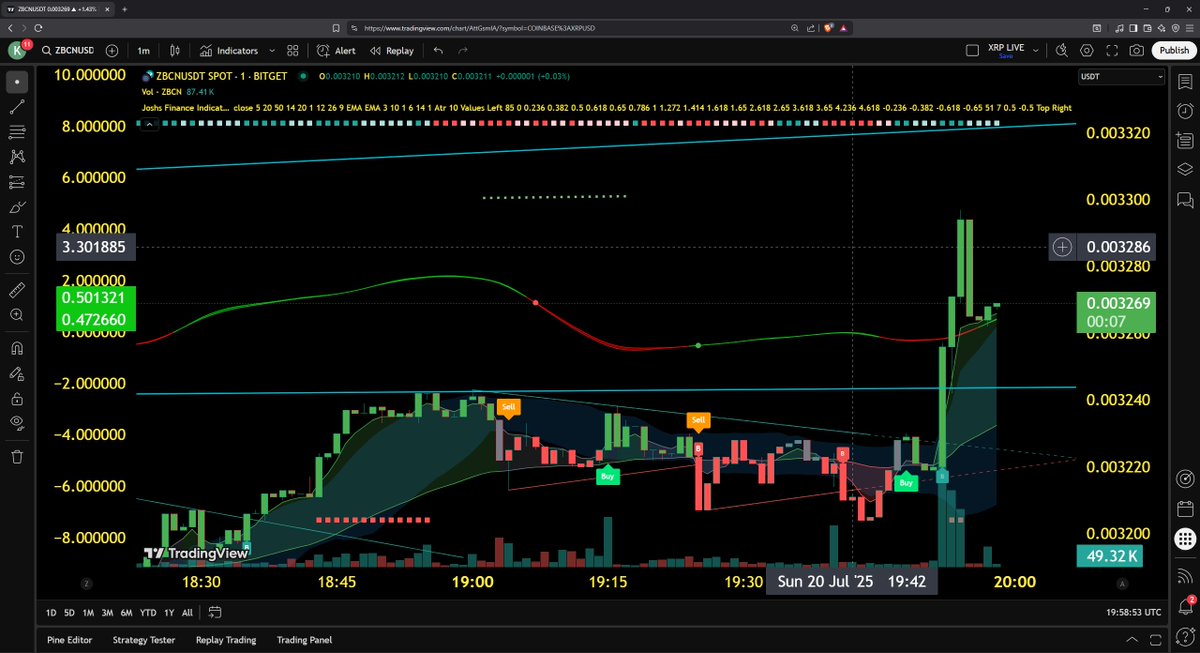Select the trend line drawing tool

tap(17, 106)
